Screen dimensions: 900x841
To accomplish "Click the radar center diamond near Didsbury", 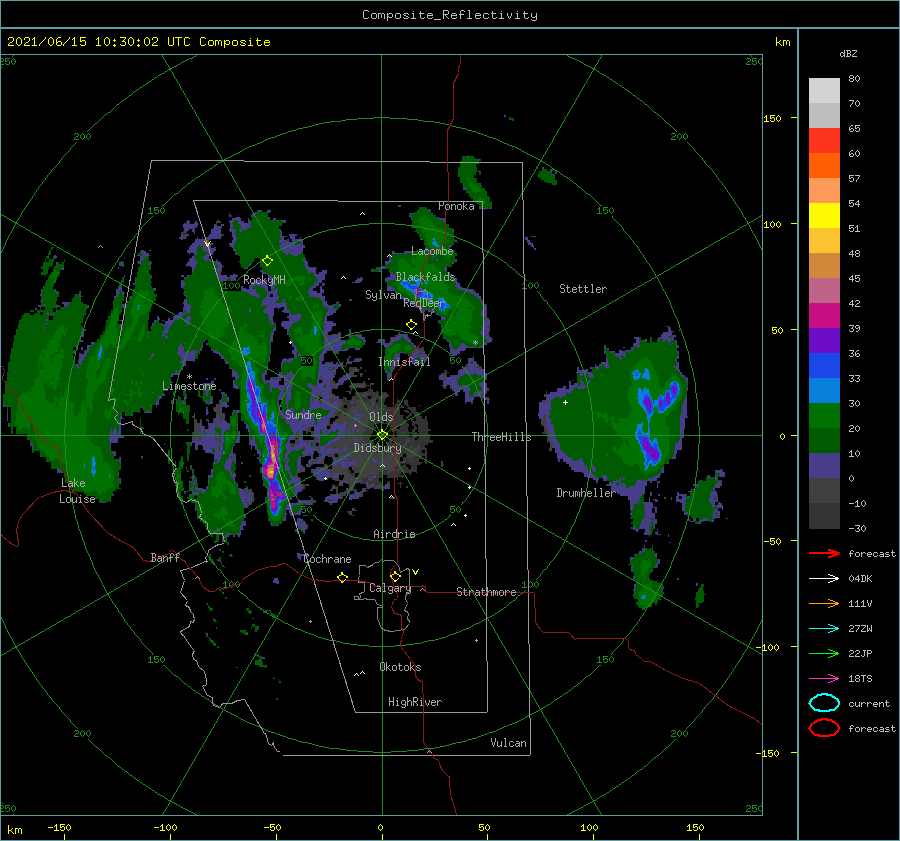I will click(382, 435).
